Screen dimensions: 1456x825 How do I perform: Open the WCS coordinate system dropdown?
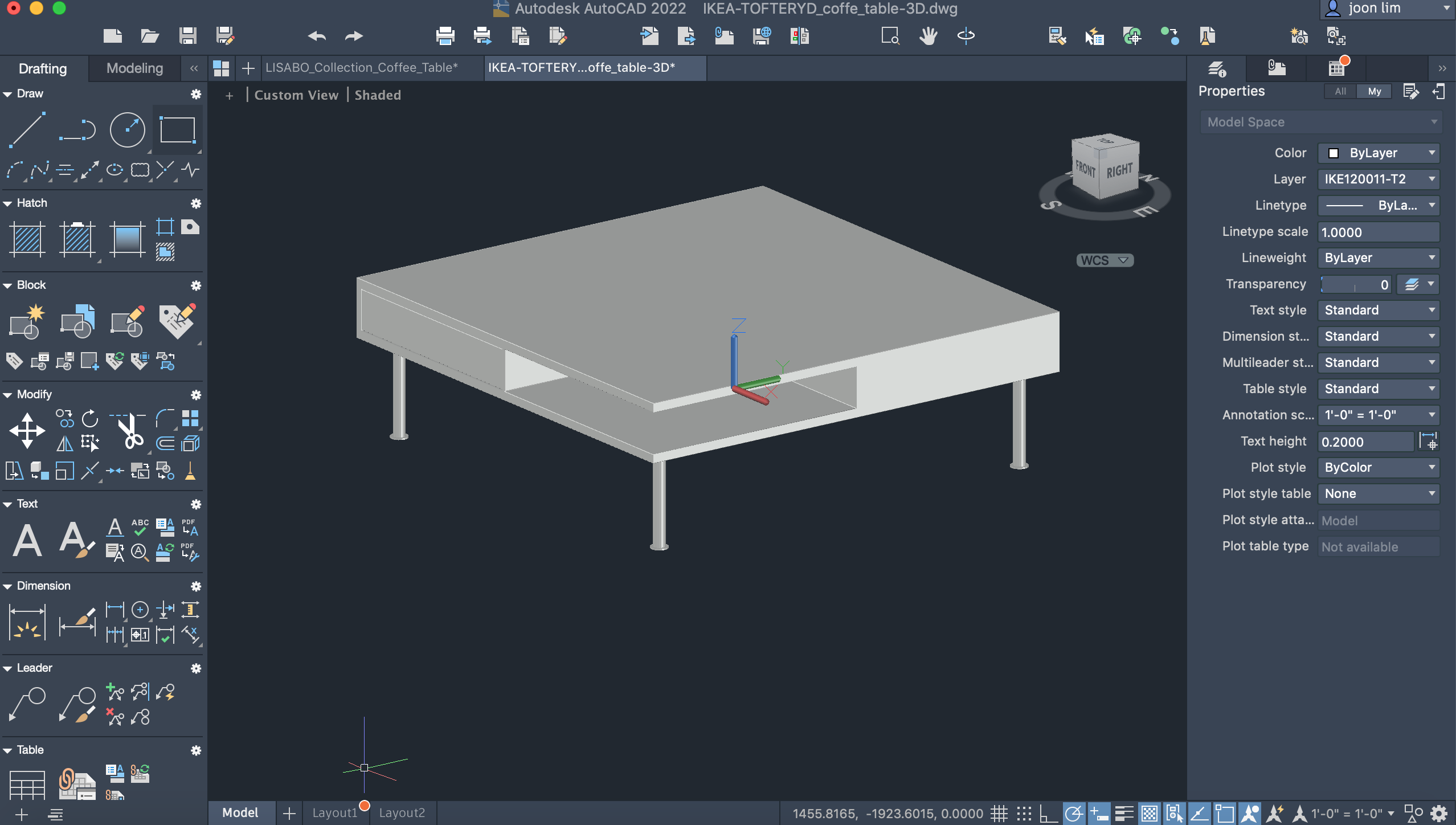(1105, 260)
